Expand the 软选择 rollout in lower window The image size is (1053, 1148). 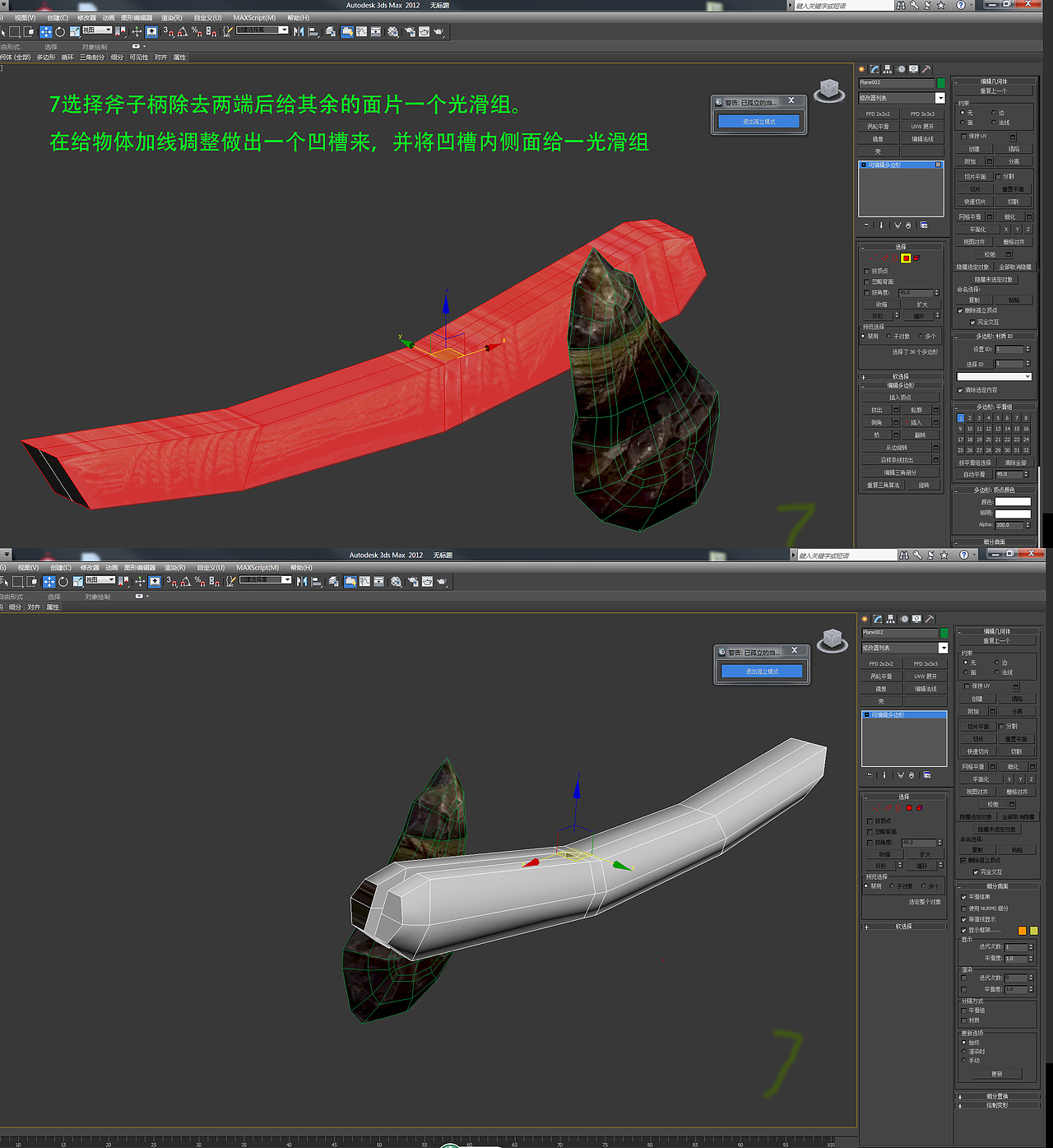click(904, 926)
